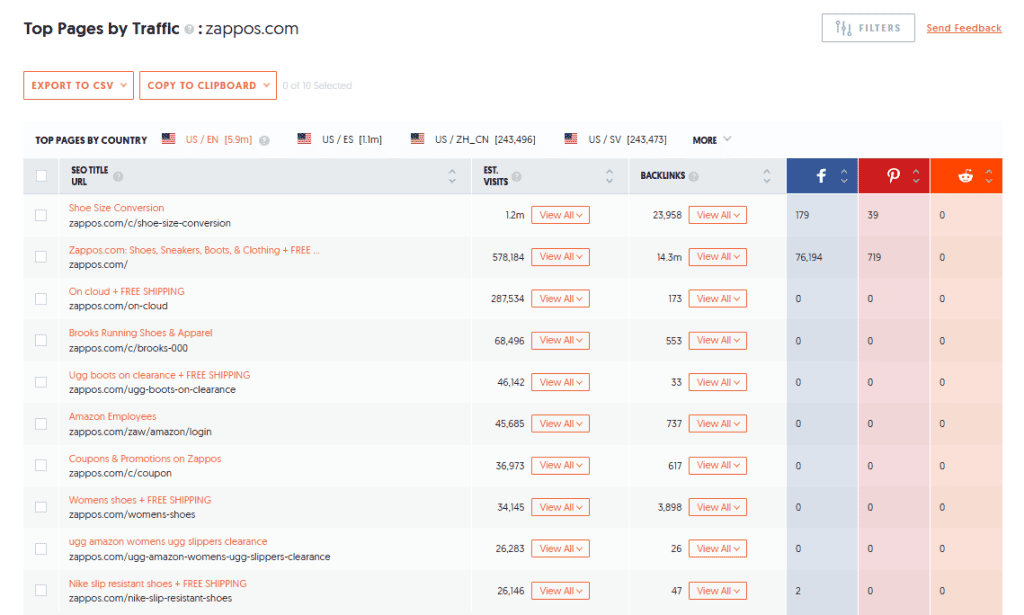This screenshot has width=1024, height=615.
Task: Click the US flag next to US / ZH_CN
Action: click(417, 139)
